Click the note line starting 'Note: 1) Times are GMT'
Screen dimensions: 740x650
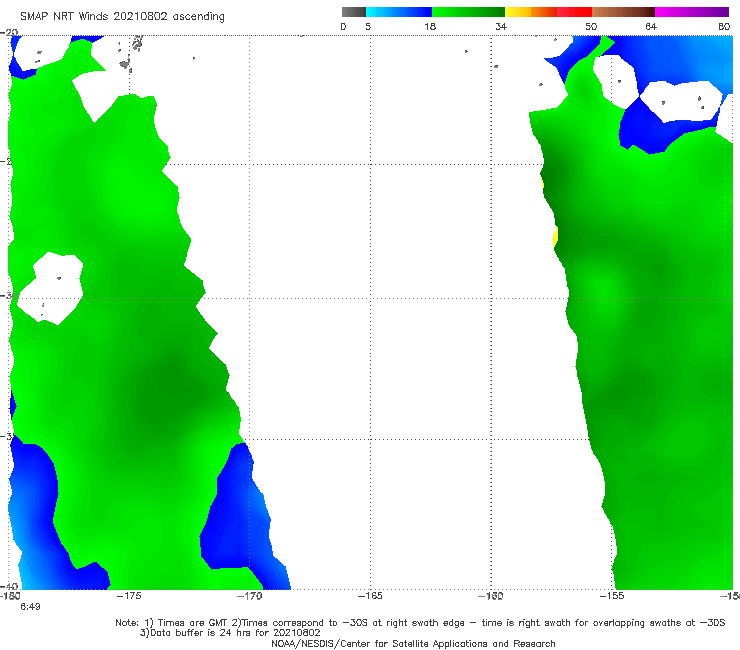click(420, 623)
